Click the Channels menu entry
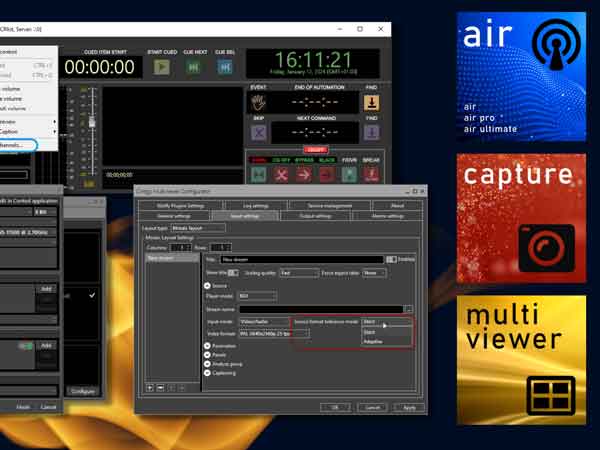 pyautogui.click(x=18, y=145)
